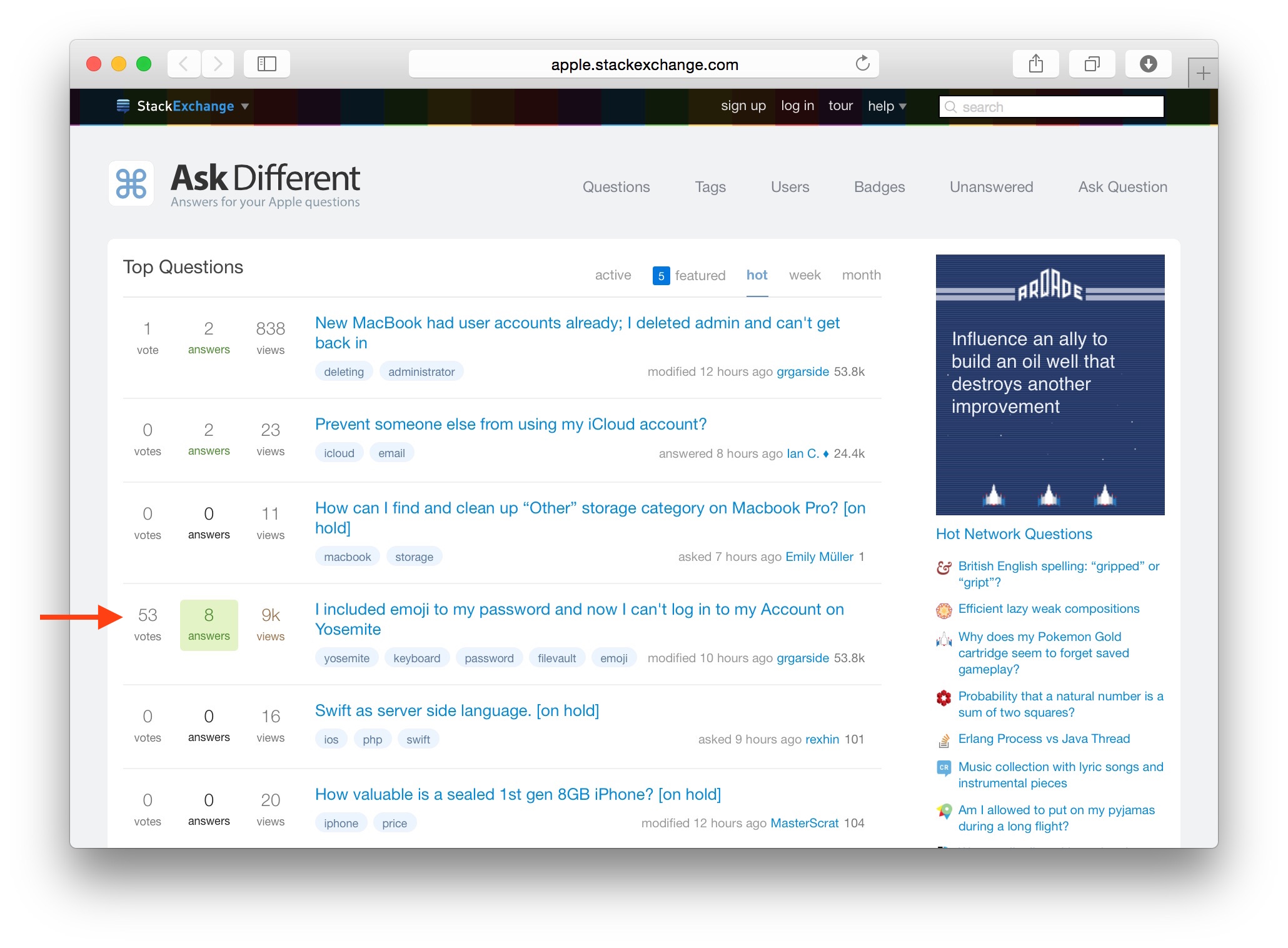Viewport: 1288px width, 948px height.
Task: Click the English Language site icon for the gripped question
Action: pyautogui.click(x=943, y=567)
